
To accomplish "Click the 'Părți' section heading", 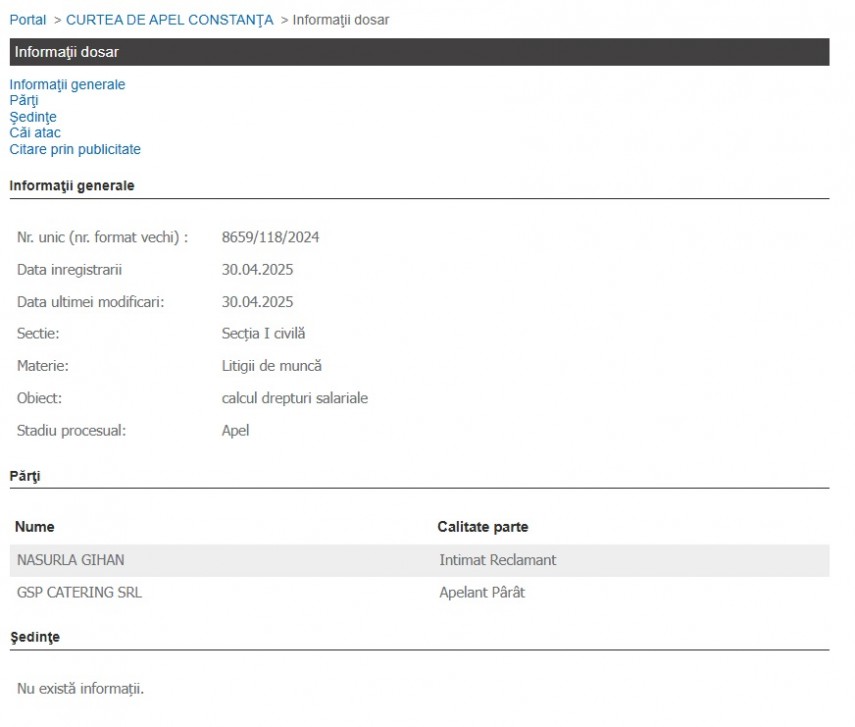I will [25, 476].
